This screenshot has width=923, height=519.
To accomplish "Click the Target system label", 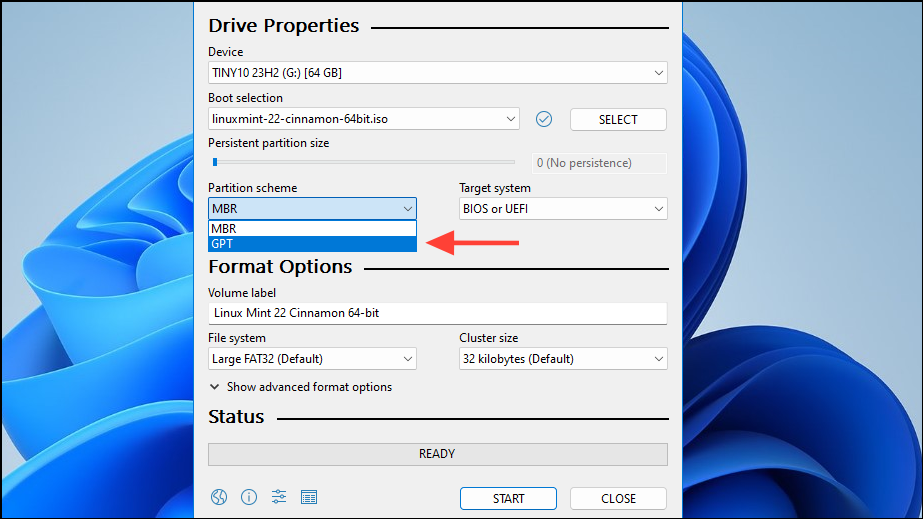I will coord(495,188).
